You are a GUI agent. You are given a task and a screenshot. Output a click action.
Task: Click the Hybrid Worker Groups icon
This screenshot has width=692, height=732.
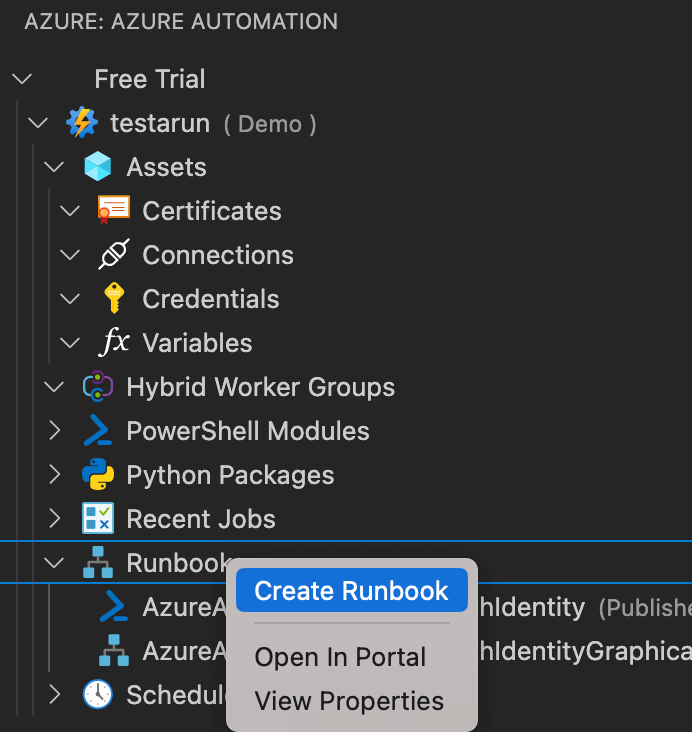coord(98,387)
